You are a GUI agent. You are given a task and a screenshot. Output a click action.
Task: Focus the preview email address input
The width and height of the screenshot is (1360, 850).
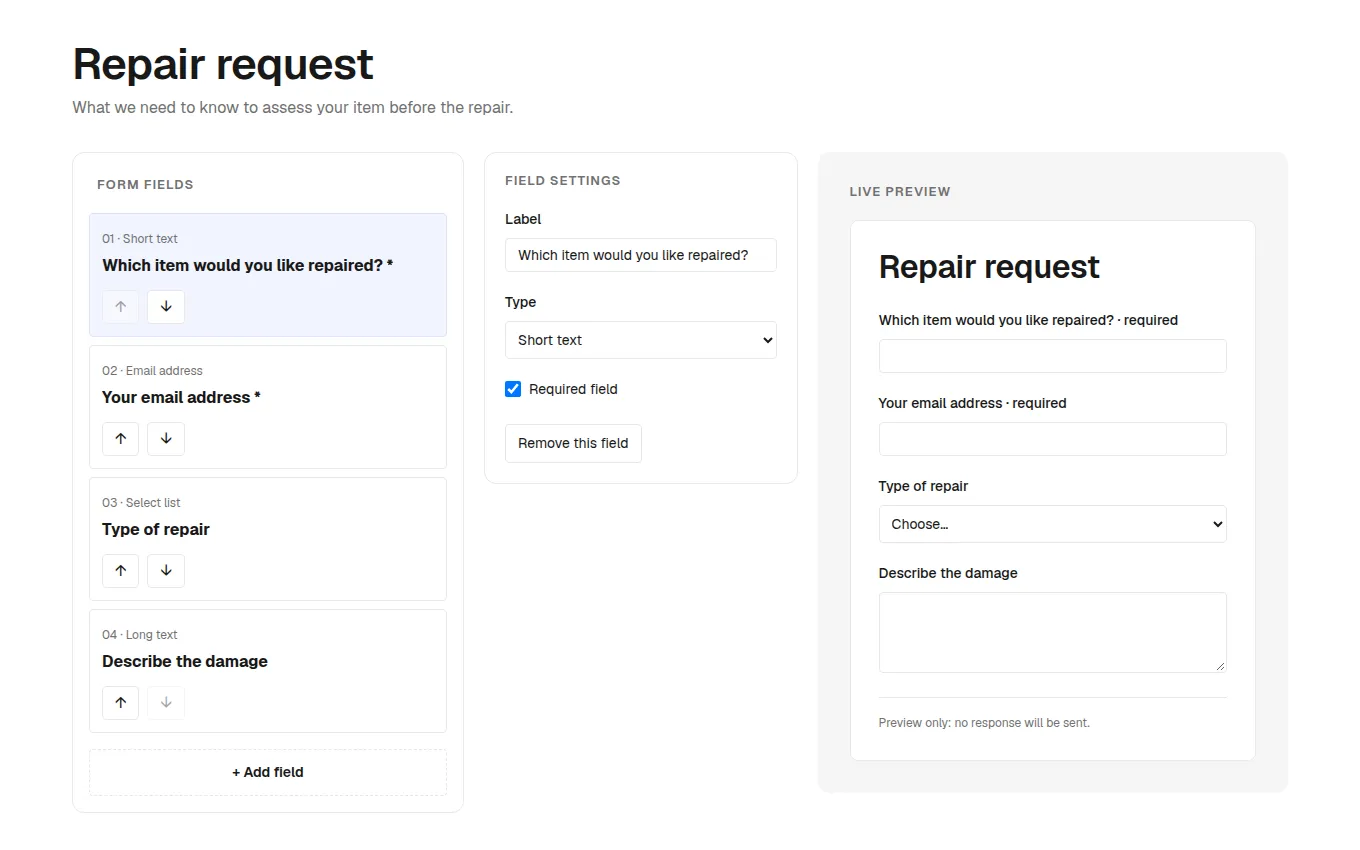coord(1052,439)
